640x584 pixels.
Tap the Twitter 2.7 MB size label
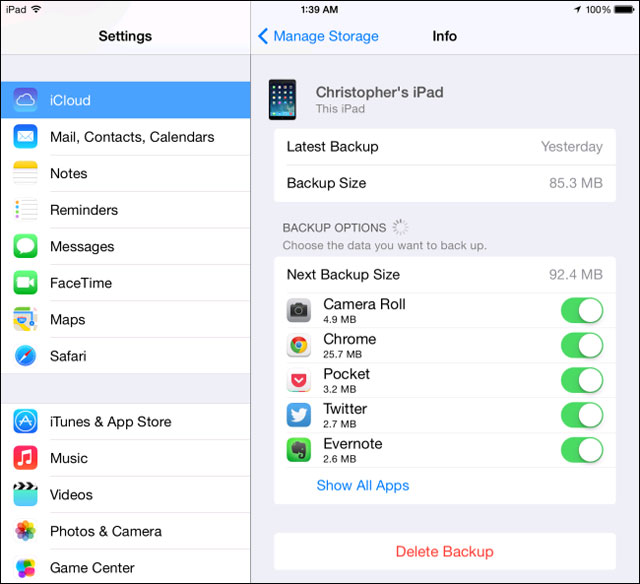point(340,424)
